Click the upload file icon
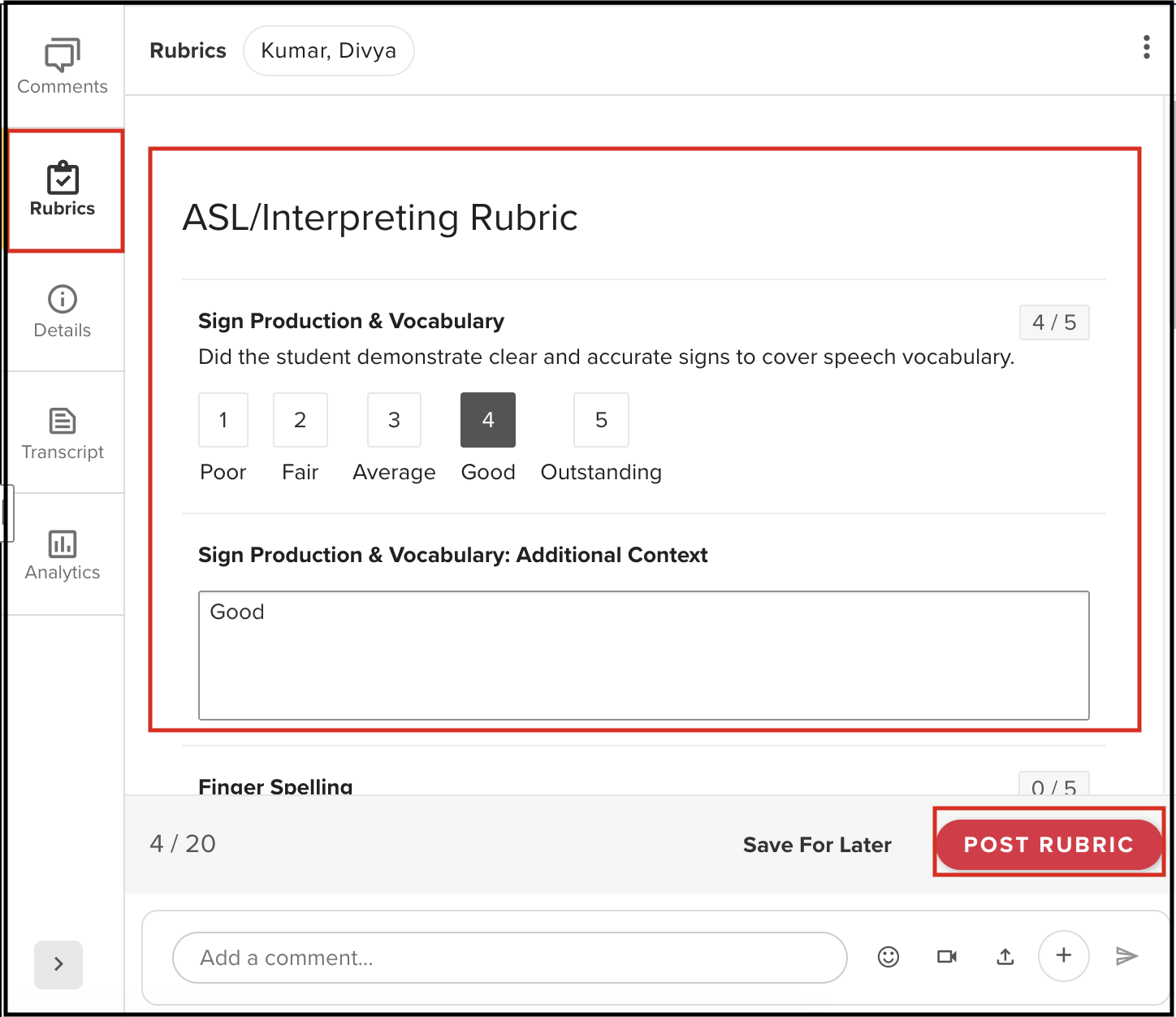This screenshot has height=1017, width=1176. (x=1005, y=957)
